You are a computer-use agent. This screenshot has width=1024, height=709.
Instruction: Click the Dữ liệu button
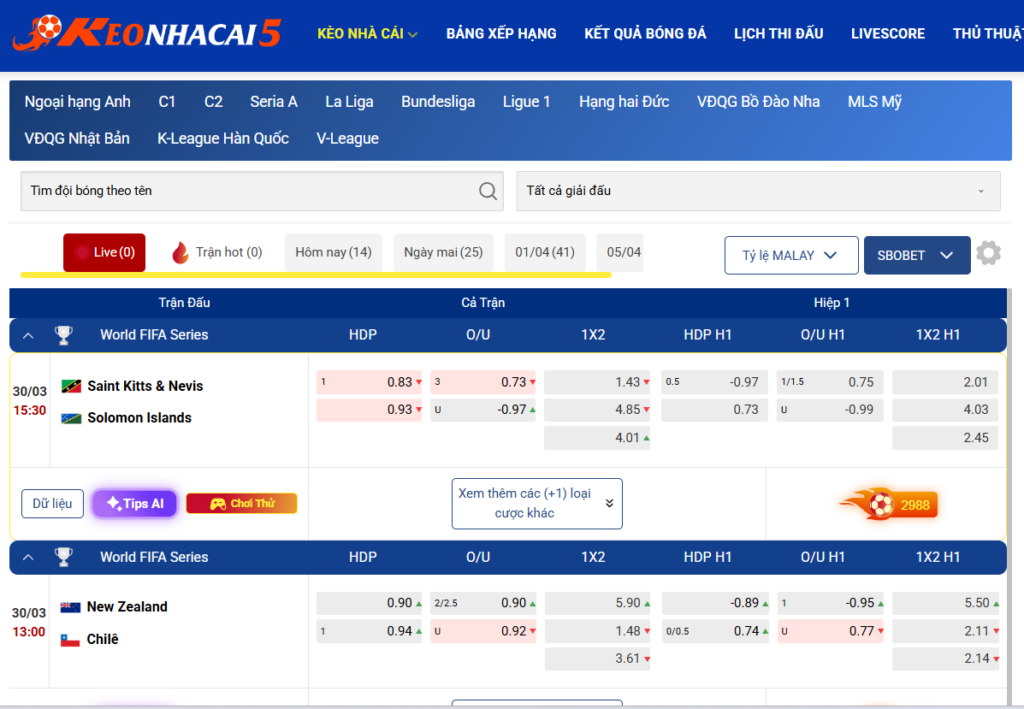pyautogui.click(x=52, y=503)
